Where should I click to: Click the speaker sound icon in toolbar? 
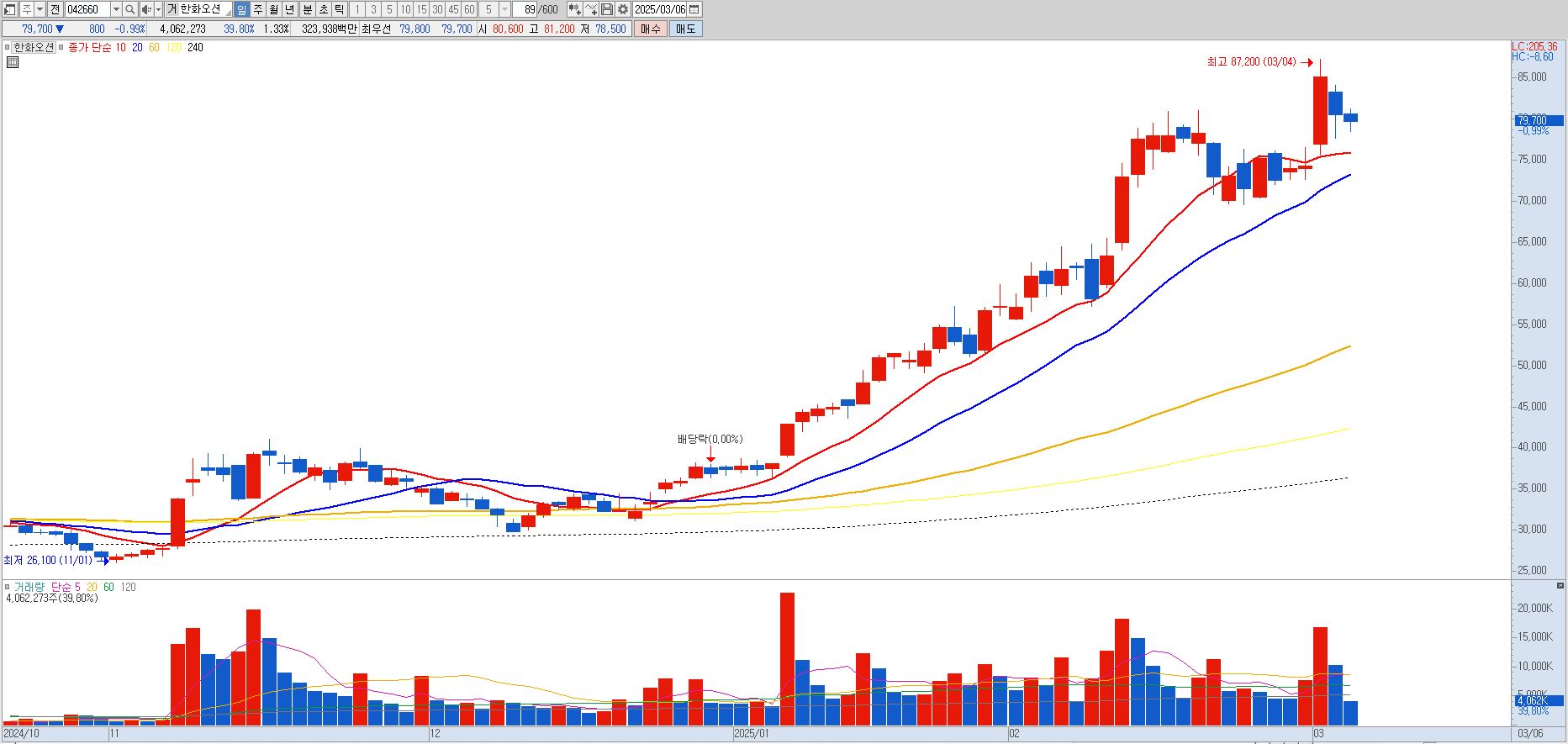(146, 9)
